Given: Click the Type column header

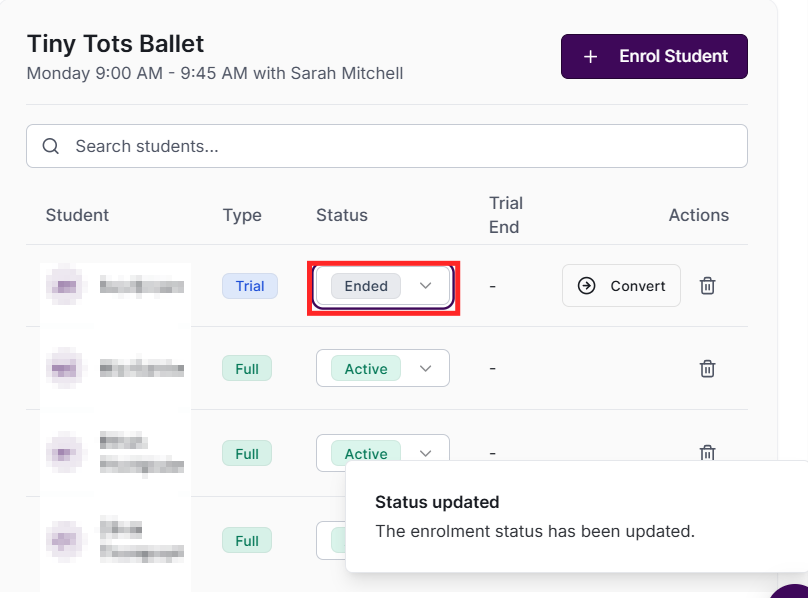Looking at the screenshot, I should [x=242, y=215].
